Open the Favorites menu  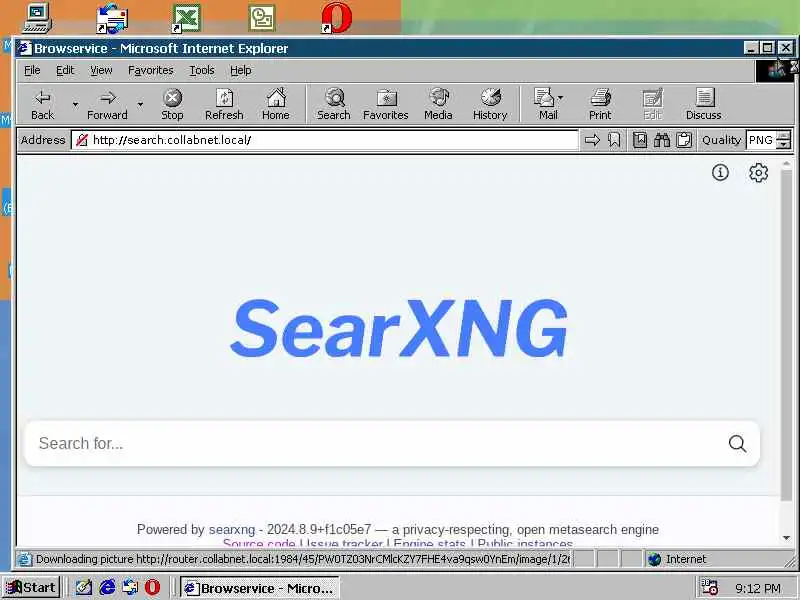click(x=151, y=70)
